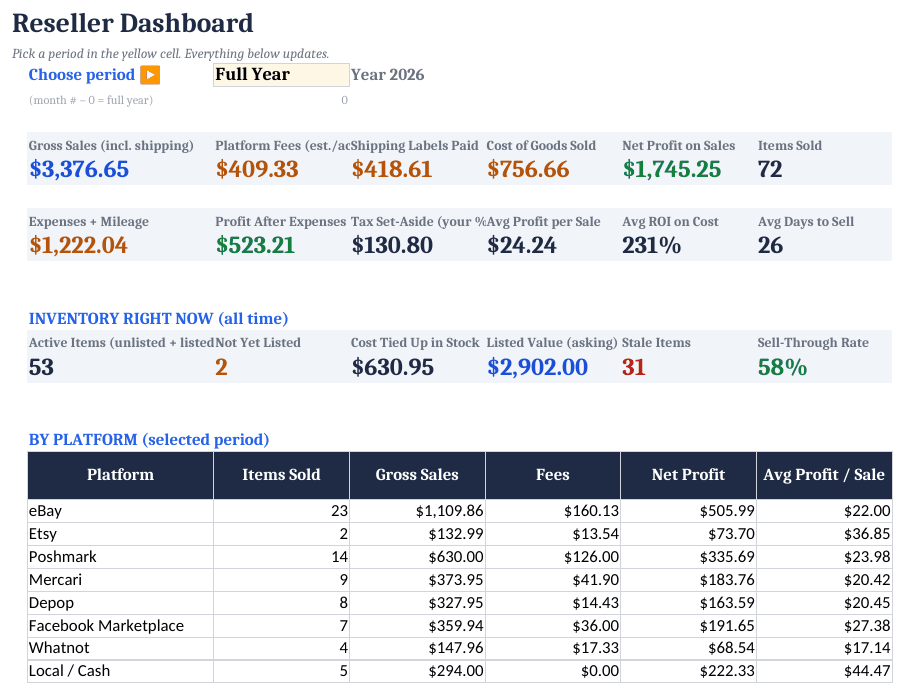Select Etsy avg profit $36.85
This screenshot has height=695, width=905.
(824, 534)
